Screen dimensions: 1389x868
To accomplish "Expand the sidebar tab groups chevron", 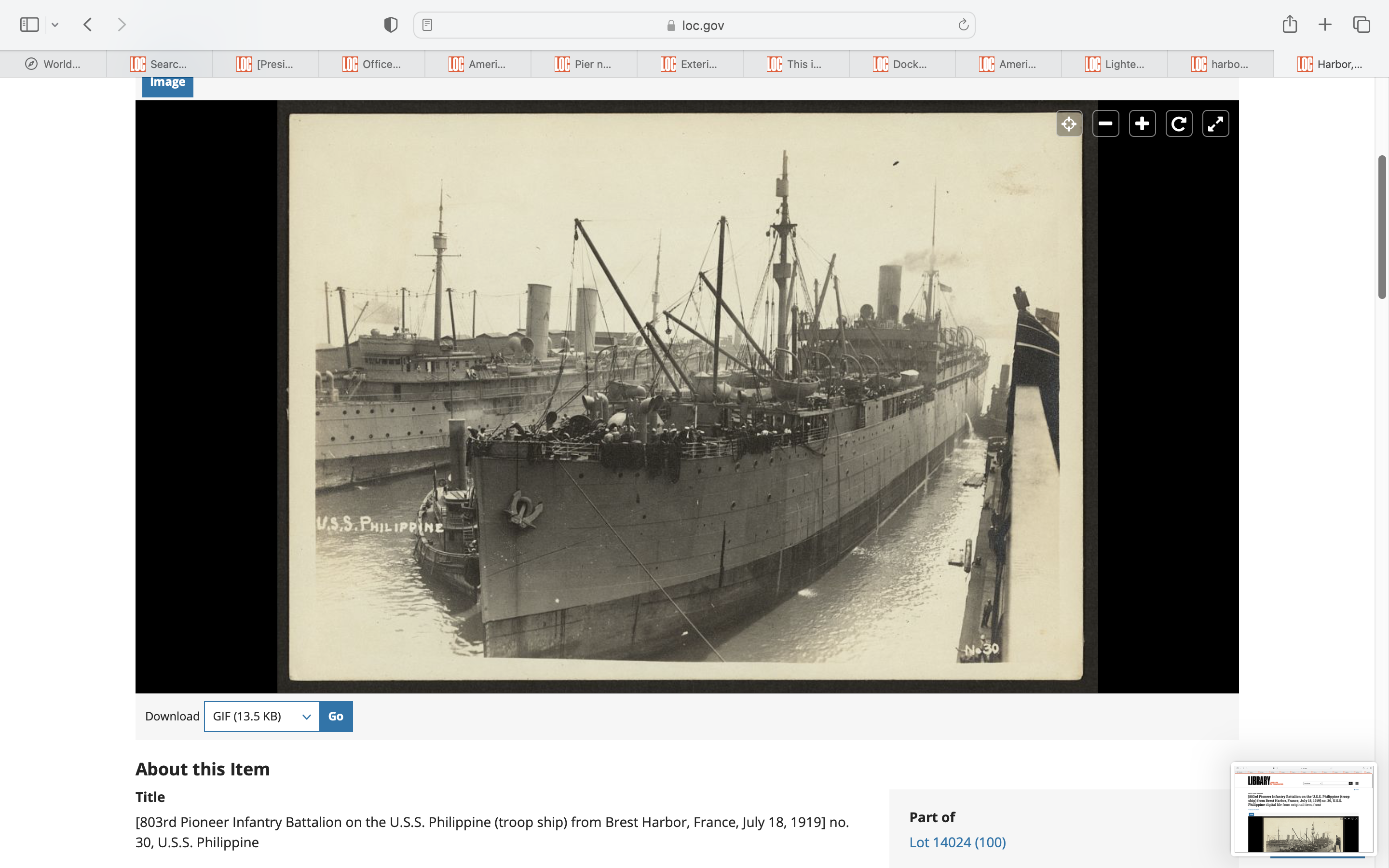I will pyautogui.click(x=55, y=25).
